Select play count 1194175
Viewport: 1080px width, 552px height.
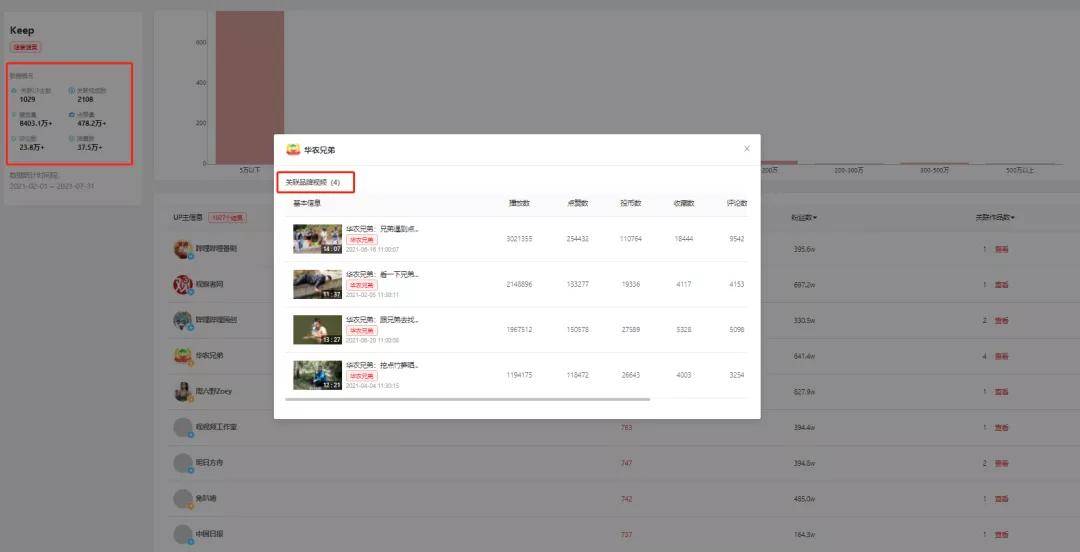coord(519,375)
